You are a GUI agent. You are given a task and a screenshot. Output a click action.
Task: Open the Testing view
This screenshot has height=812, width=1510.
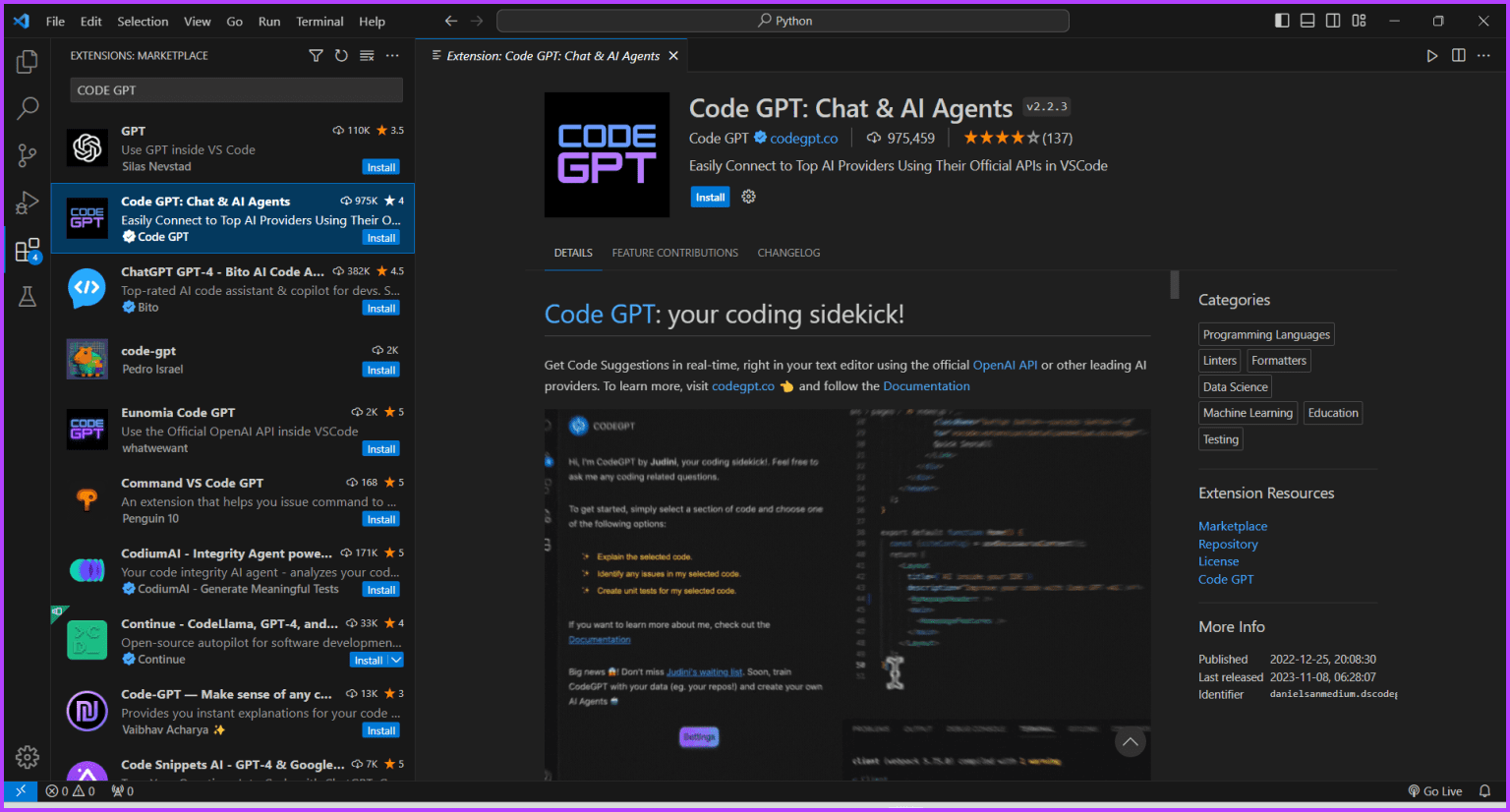(27, 297)
